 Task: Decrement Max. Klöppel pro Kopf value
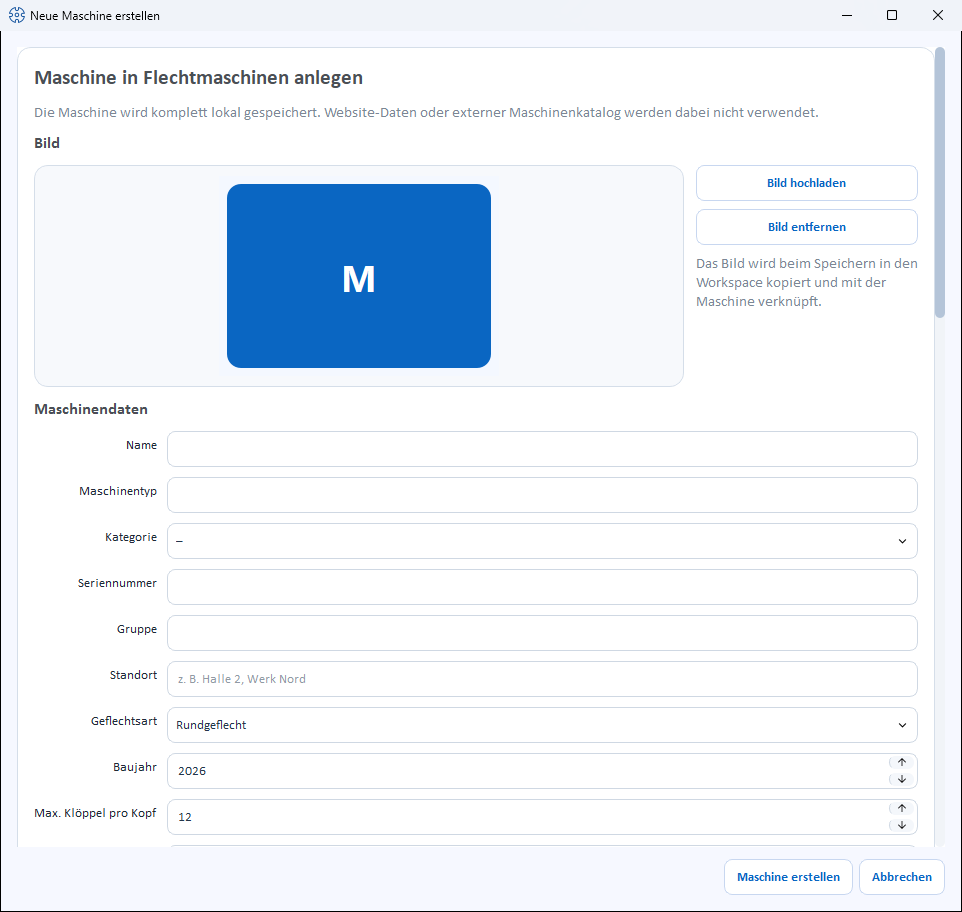click(901, 826)
